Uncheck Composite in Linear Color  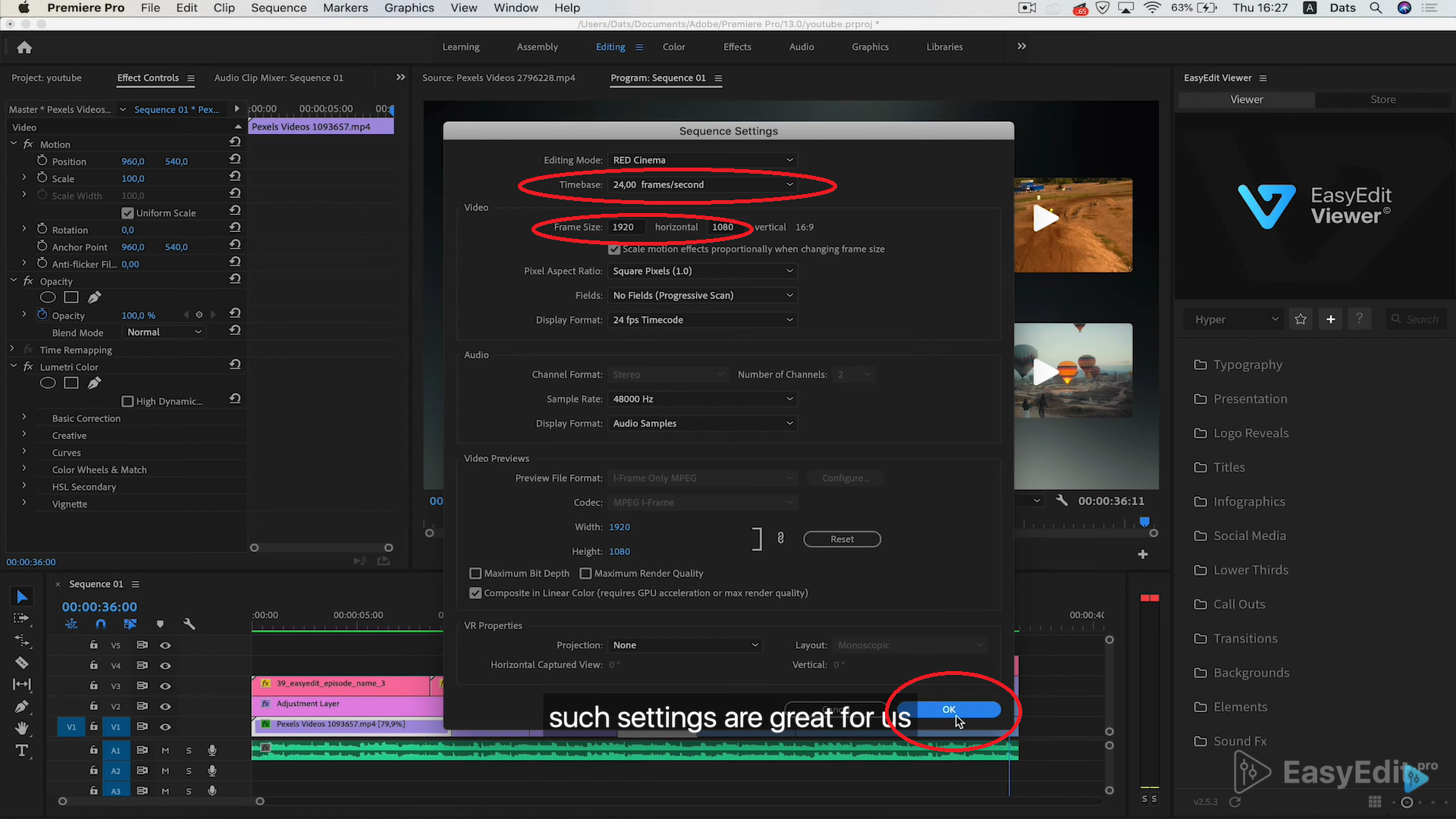point(475,593)
